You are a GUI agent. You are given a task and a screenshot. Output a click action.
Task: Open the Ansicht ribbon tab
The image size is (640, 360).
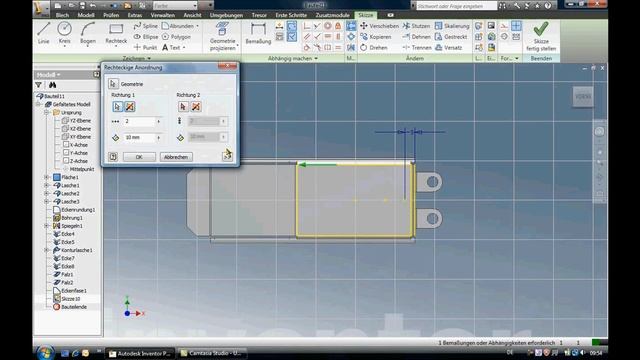pos(192,15)
